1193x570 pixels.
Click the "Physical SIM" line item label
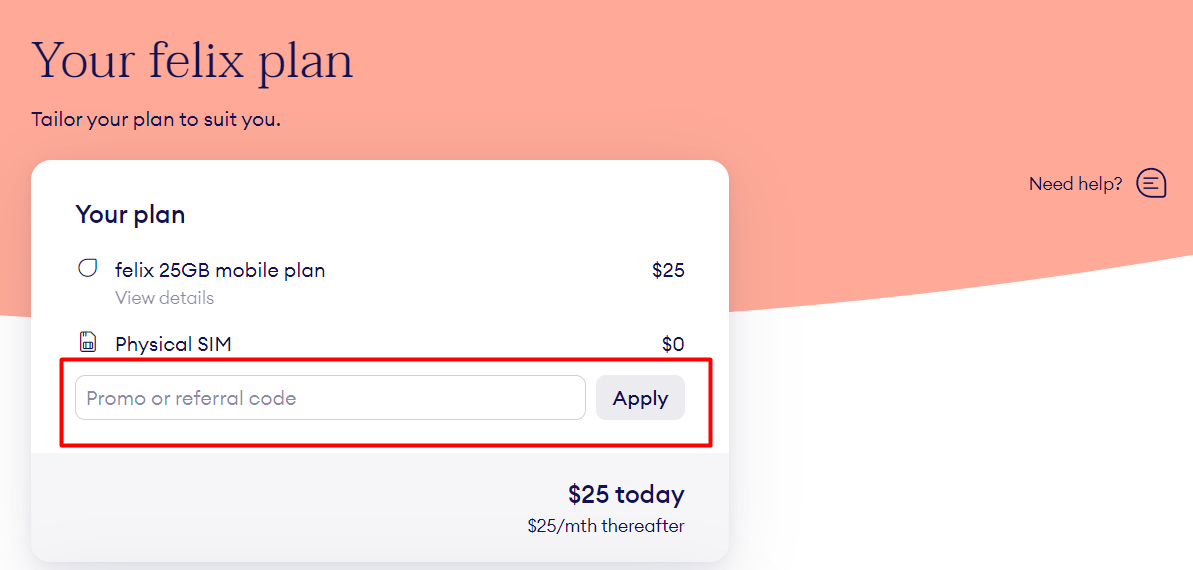tap(173, 344)
